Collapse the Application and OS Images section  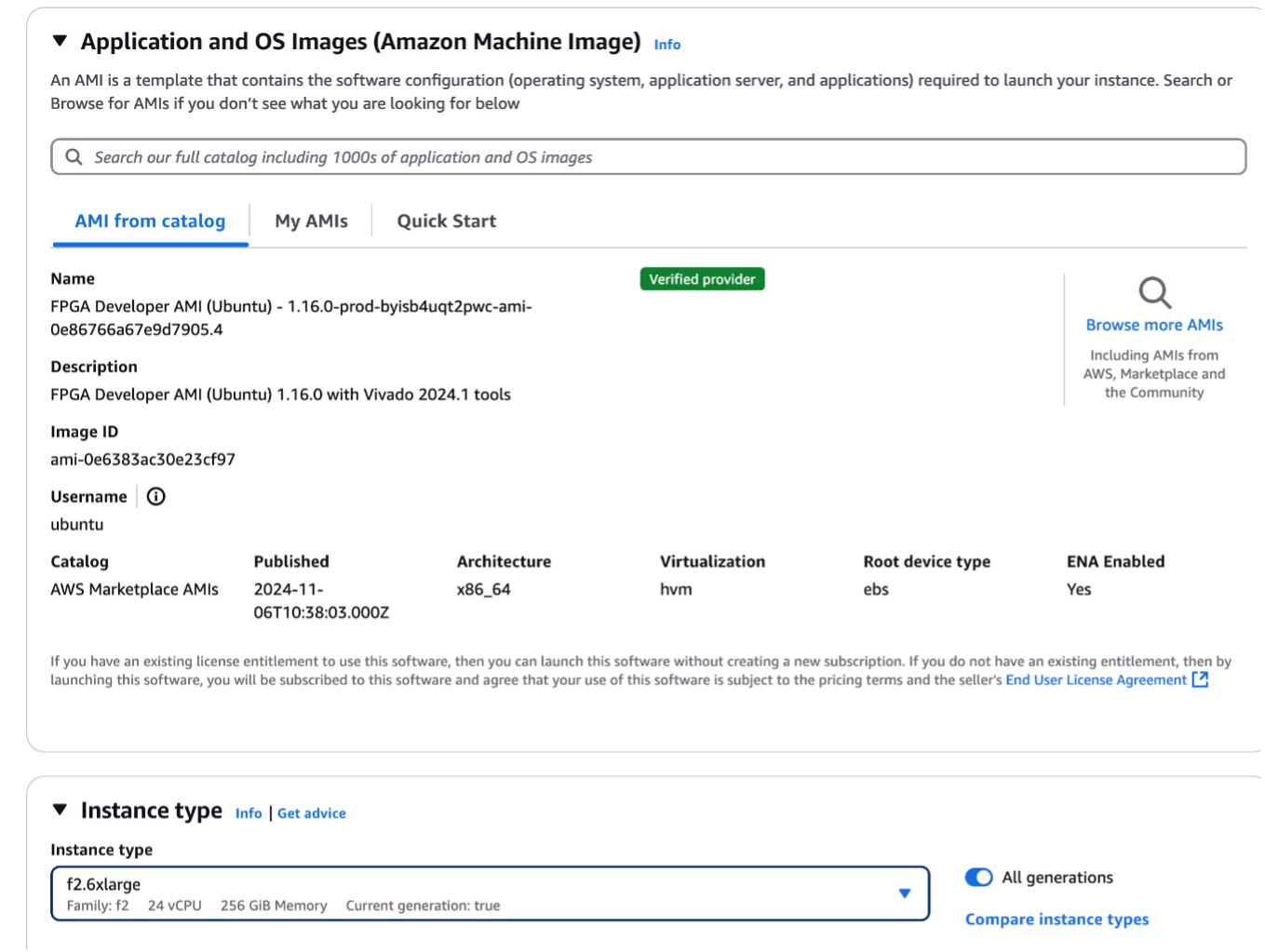pyautogui.click(x=59, y=41)
